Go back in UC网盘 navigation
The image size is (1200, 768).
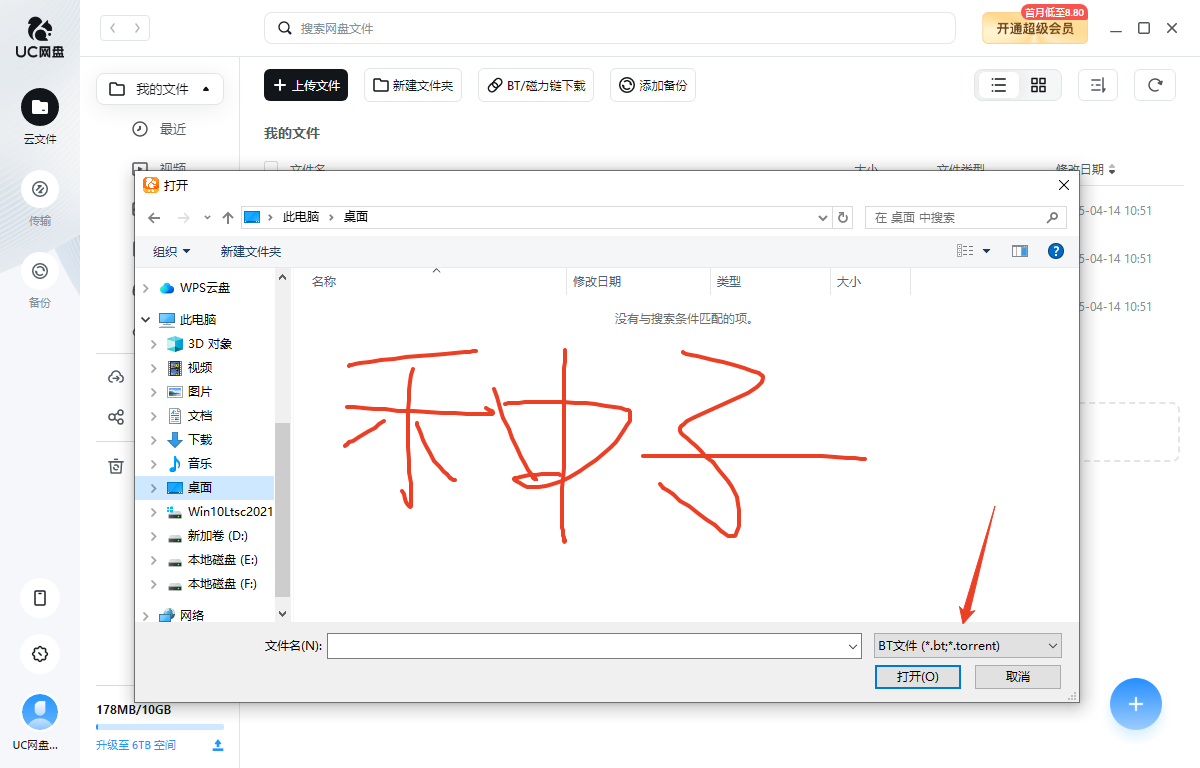click(113, 28)
